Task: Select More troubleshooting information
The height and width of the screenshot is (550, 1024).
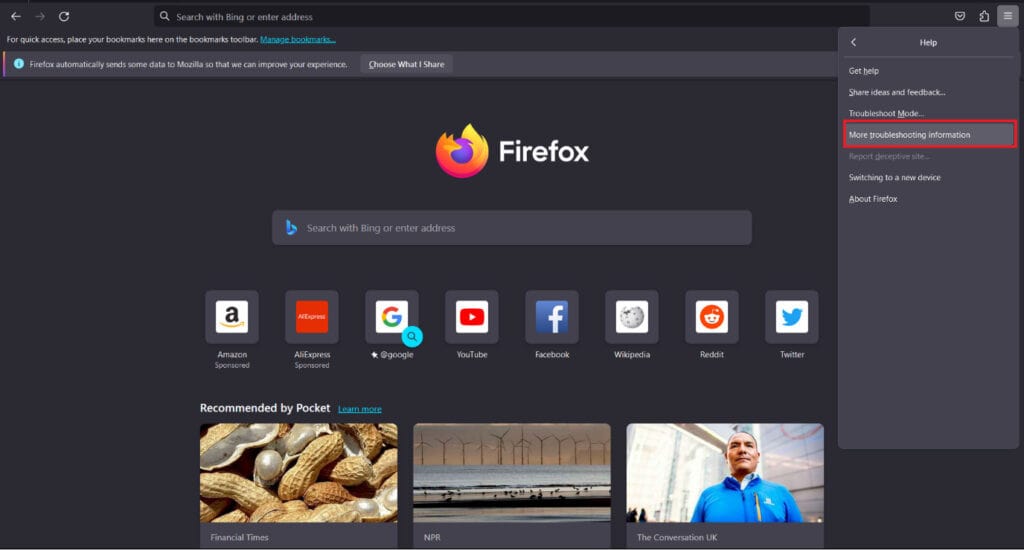Action: point(909,135)
